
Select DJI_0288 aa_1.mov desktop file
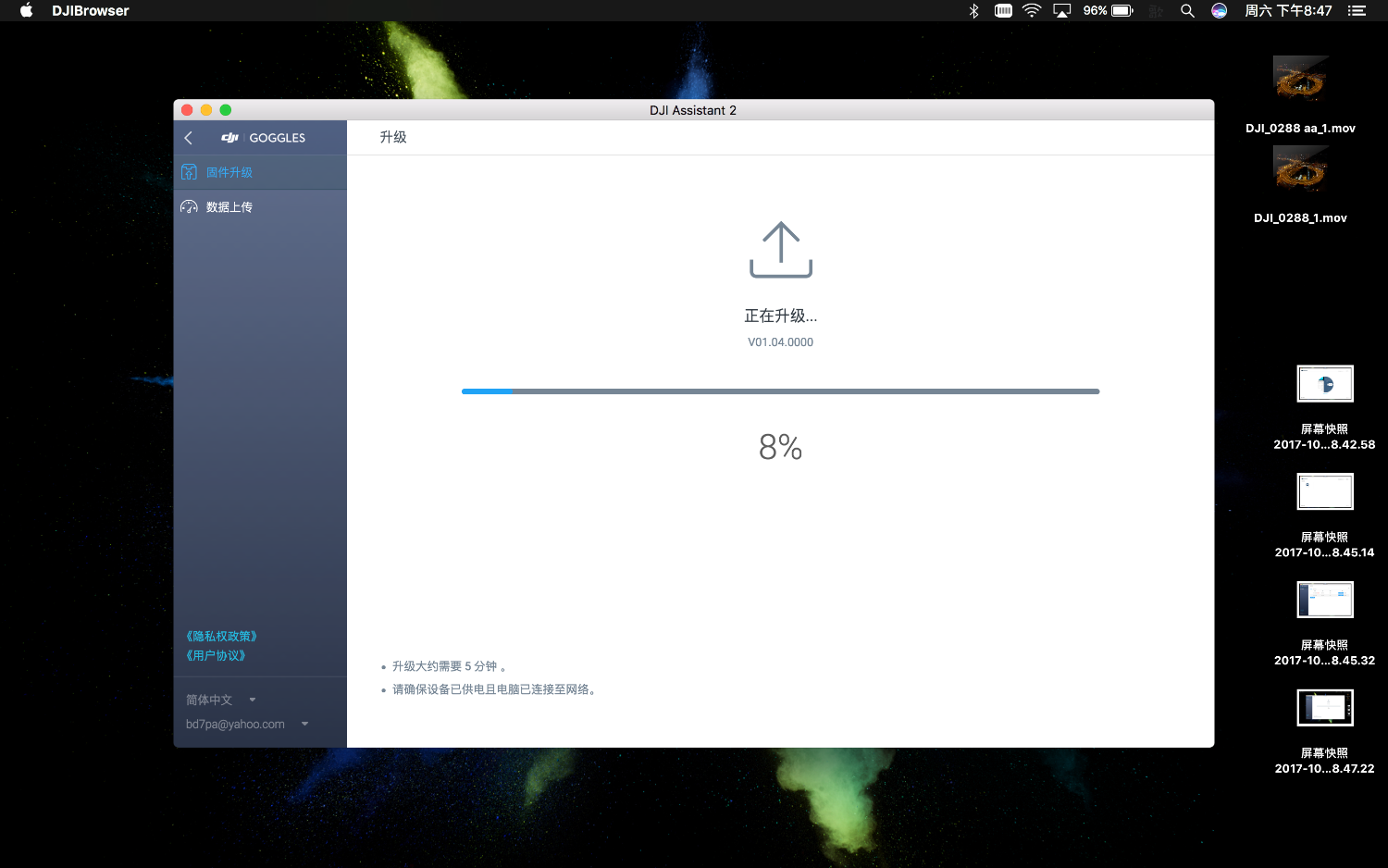(1300, 94)
